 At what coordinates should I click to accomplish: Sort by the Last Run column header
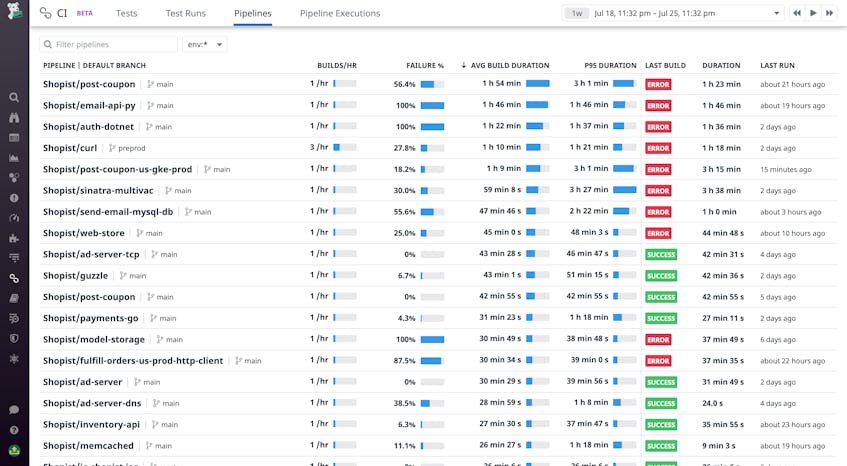pyautogui.click(x=777, y=65)
